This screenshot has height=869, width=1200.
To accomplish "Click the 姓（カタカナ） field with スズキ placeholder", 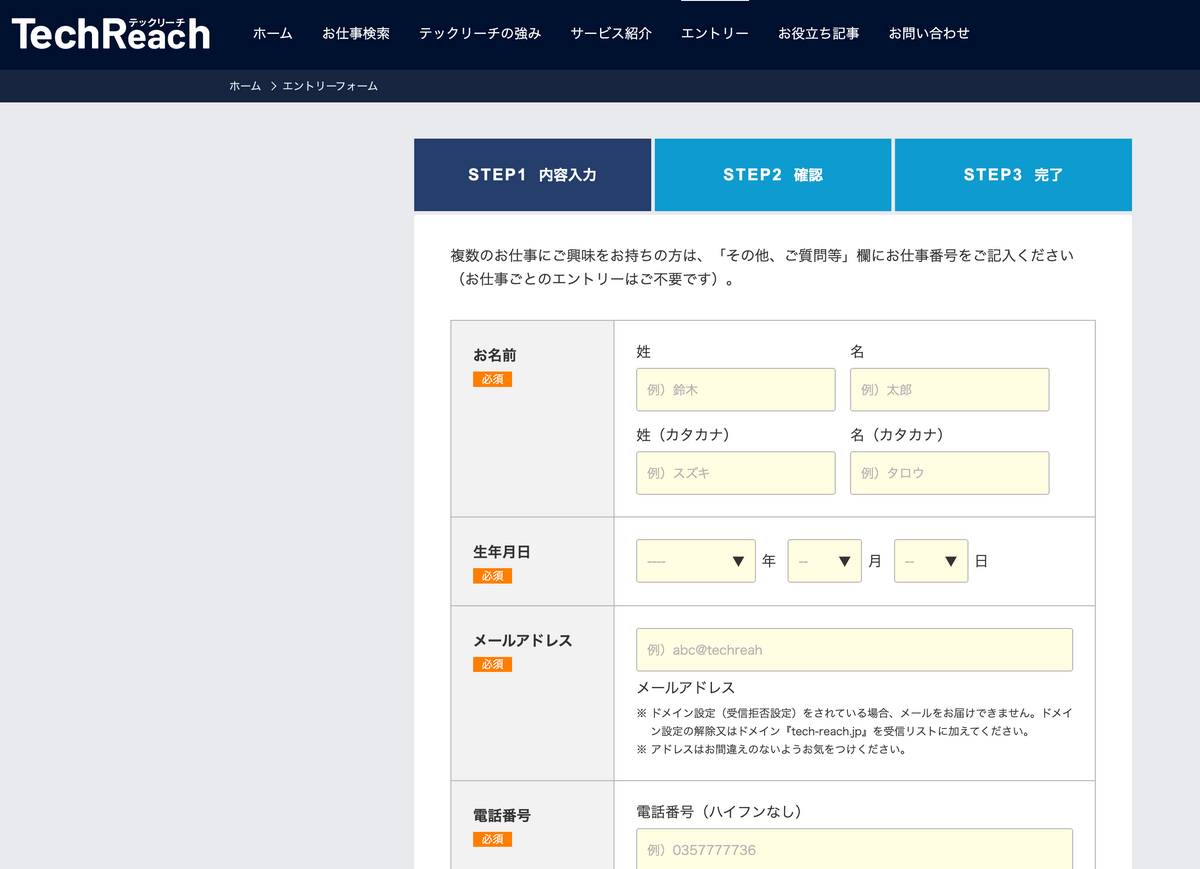I will click(x=736, y=473).
